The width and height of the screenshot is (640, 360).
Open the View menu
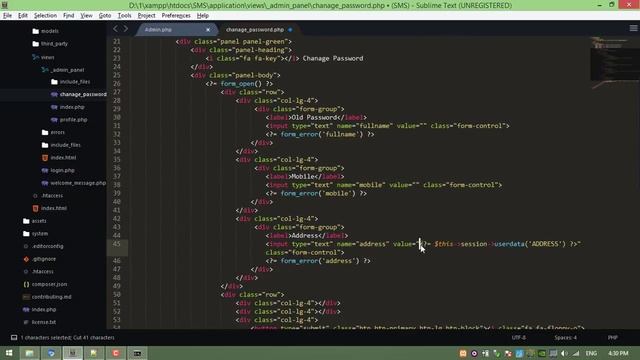(86, 16)
